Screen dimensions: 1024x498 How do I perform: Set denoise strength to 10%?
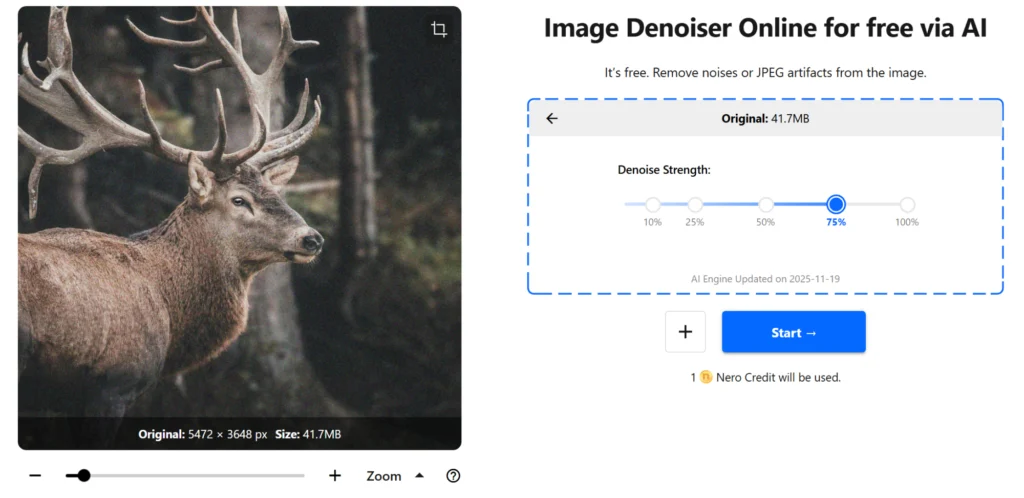(x=653, y=205)
